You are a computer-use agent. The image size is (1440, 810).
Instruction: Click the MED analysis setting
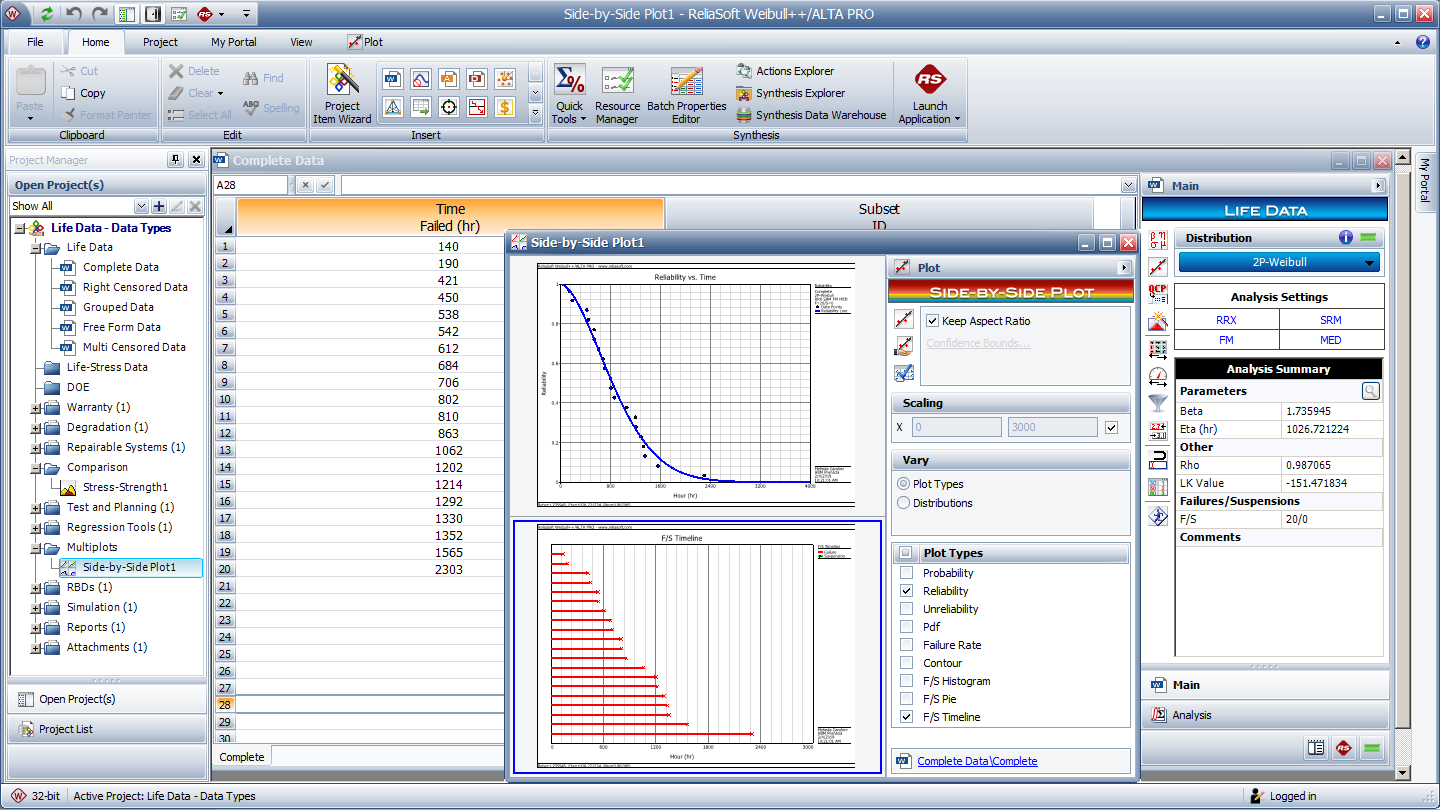(1330, 340)
